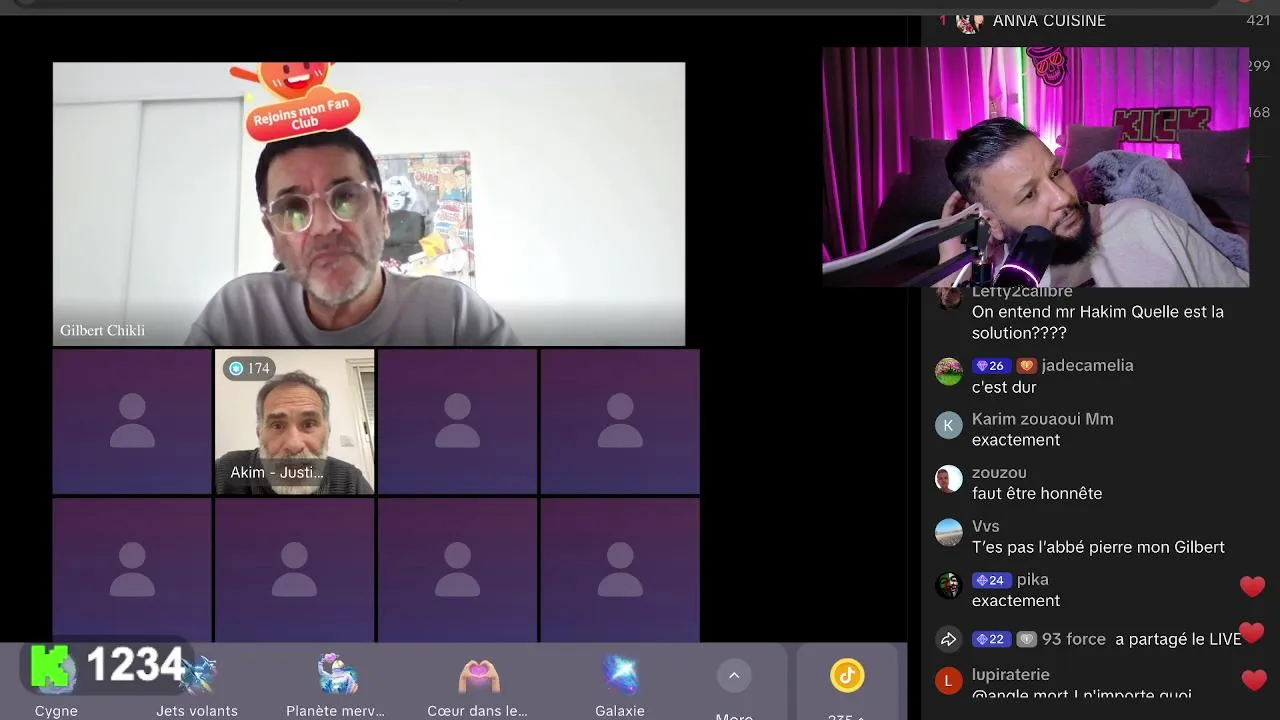Viewport: 1280px width, 720px height.
Task: Choose the Cœur dans le... gift
Action: pos(478,684)
